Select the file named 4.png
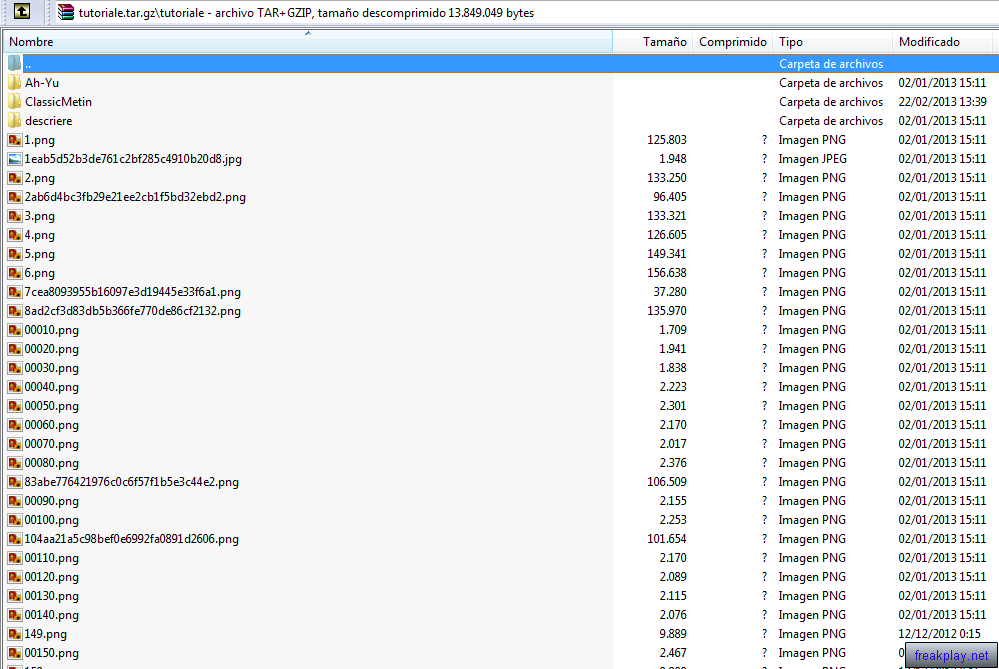 point(40,235)
